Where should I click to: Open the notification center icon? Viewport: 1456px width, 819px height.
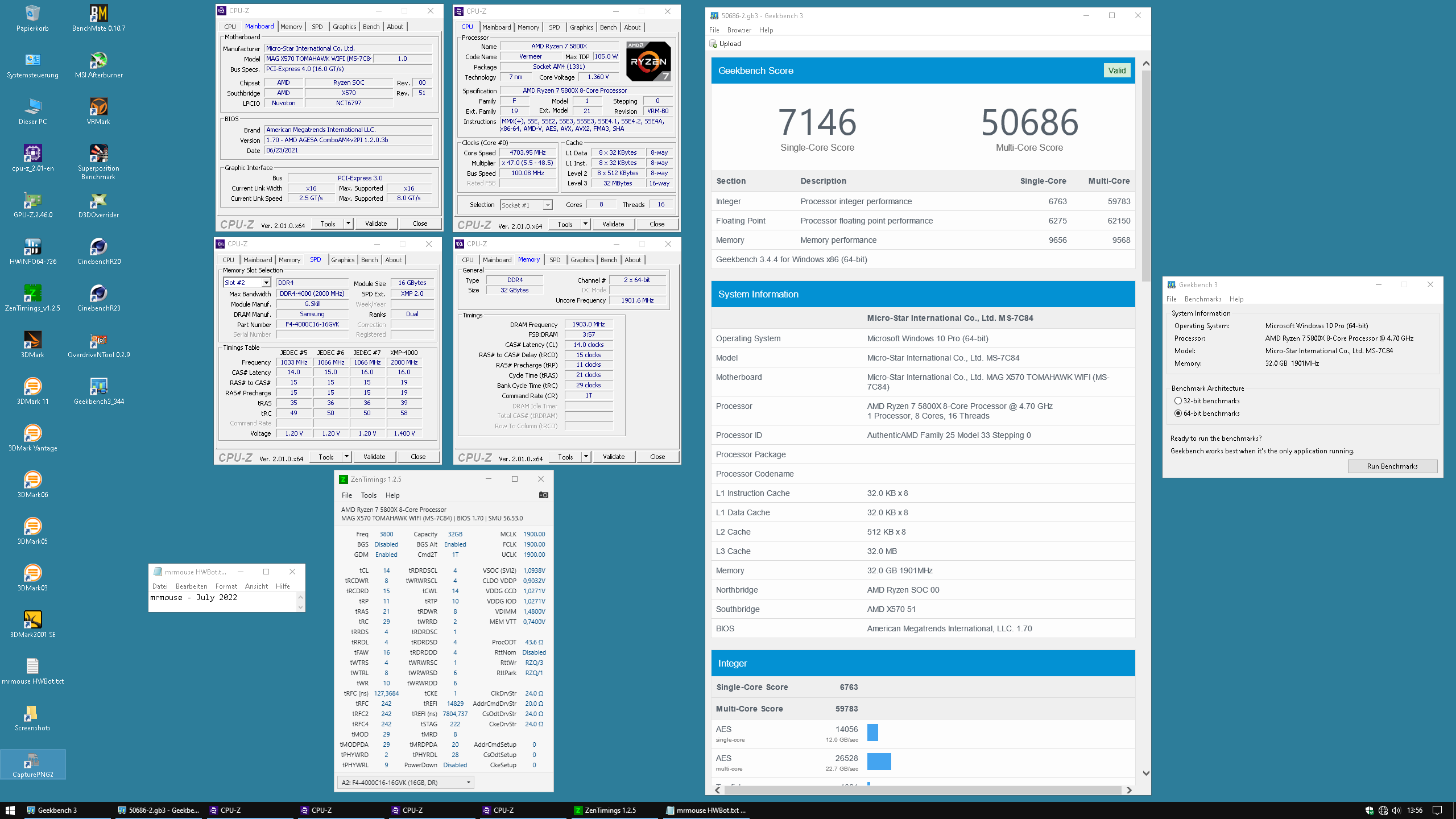click(x=1437, y=810)
